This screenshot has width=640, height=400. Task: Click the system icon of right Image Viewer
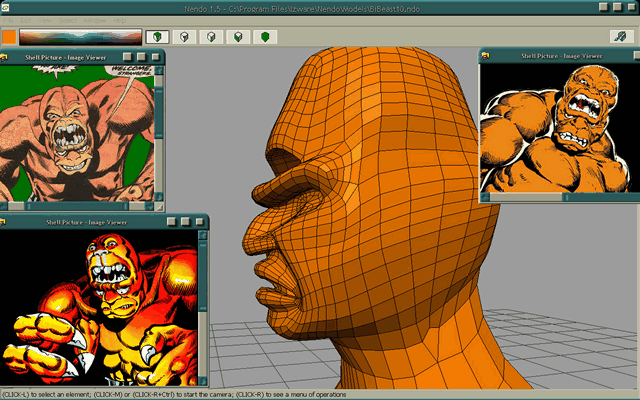485,56
